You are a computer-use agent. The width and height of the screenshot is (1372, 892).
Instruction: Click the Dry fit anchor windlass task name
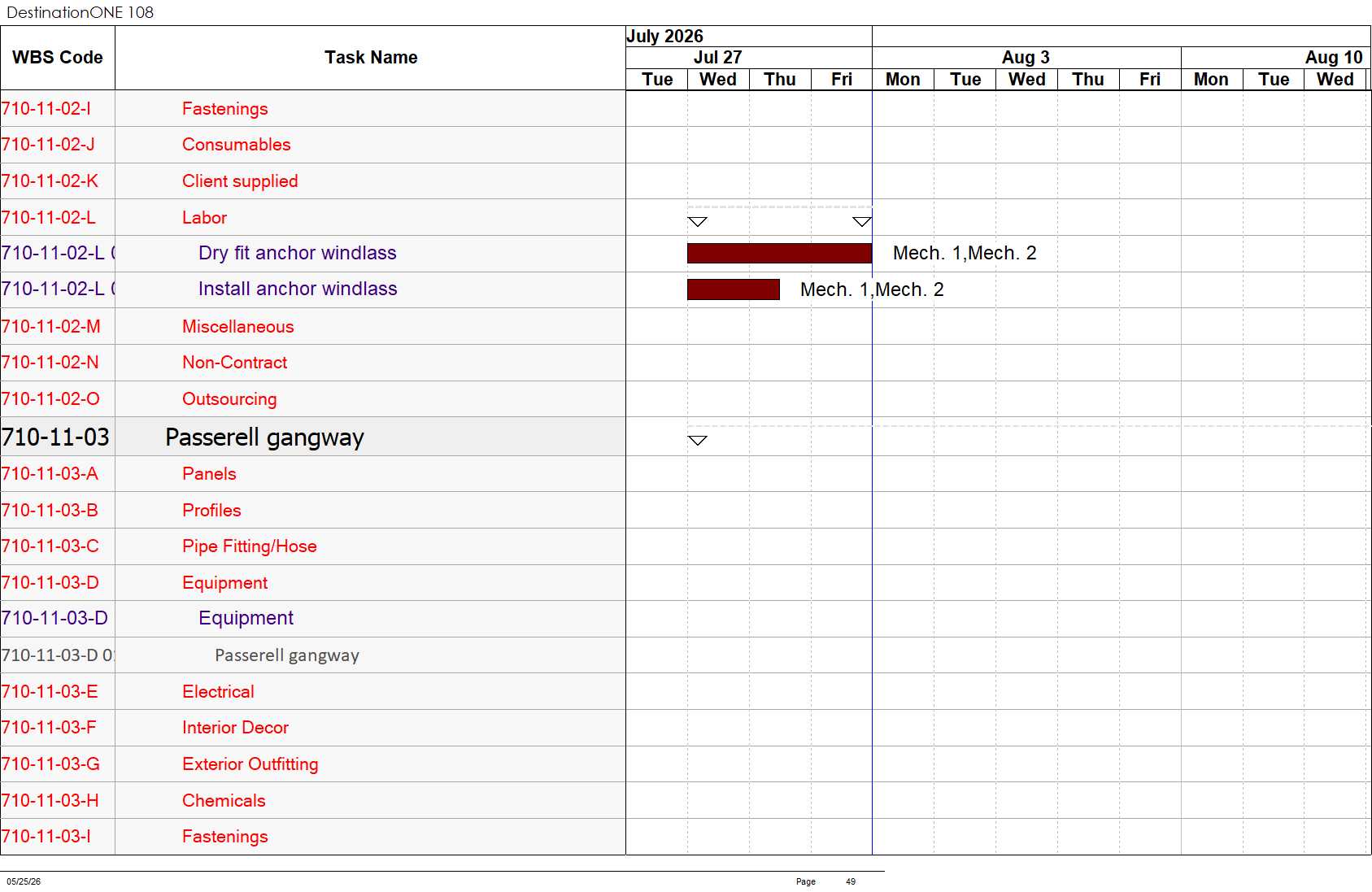[x=297, y=253]
